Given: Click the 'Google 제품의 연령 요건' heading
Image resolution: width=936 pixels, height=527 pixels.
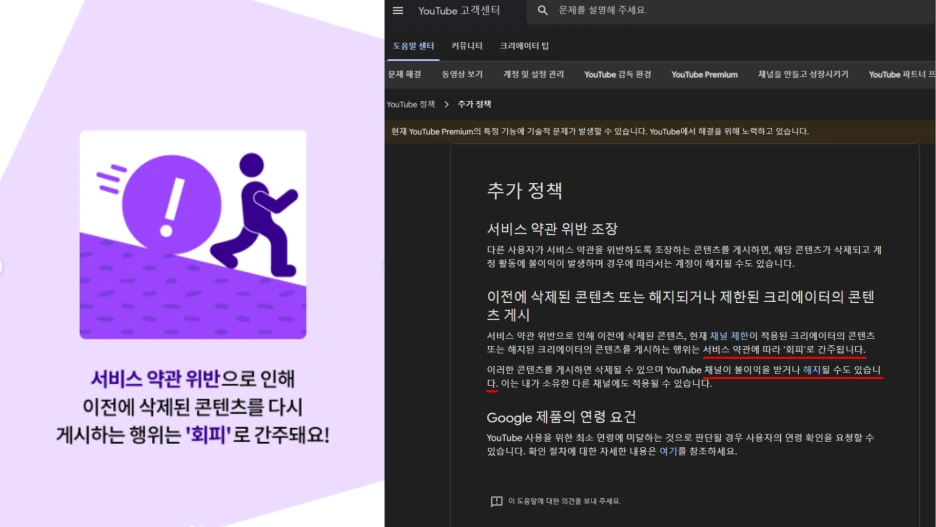Looking at the screenshot, I should coord(561,417).
